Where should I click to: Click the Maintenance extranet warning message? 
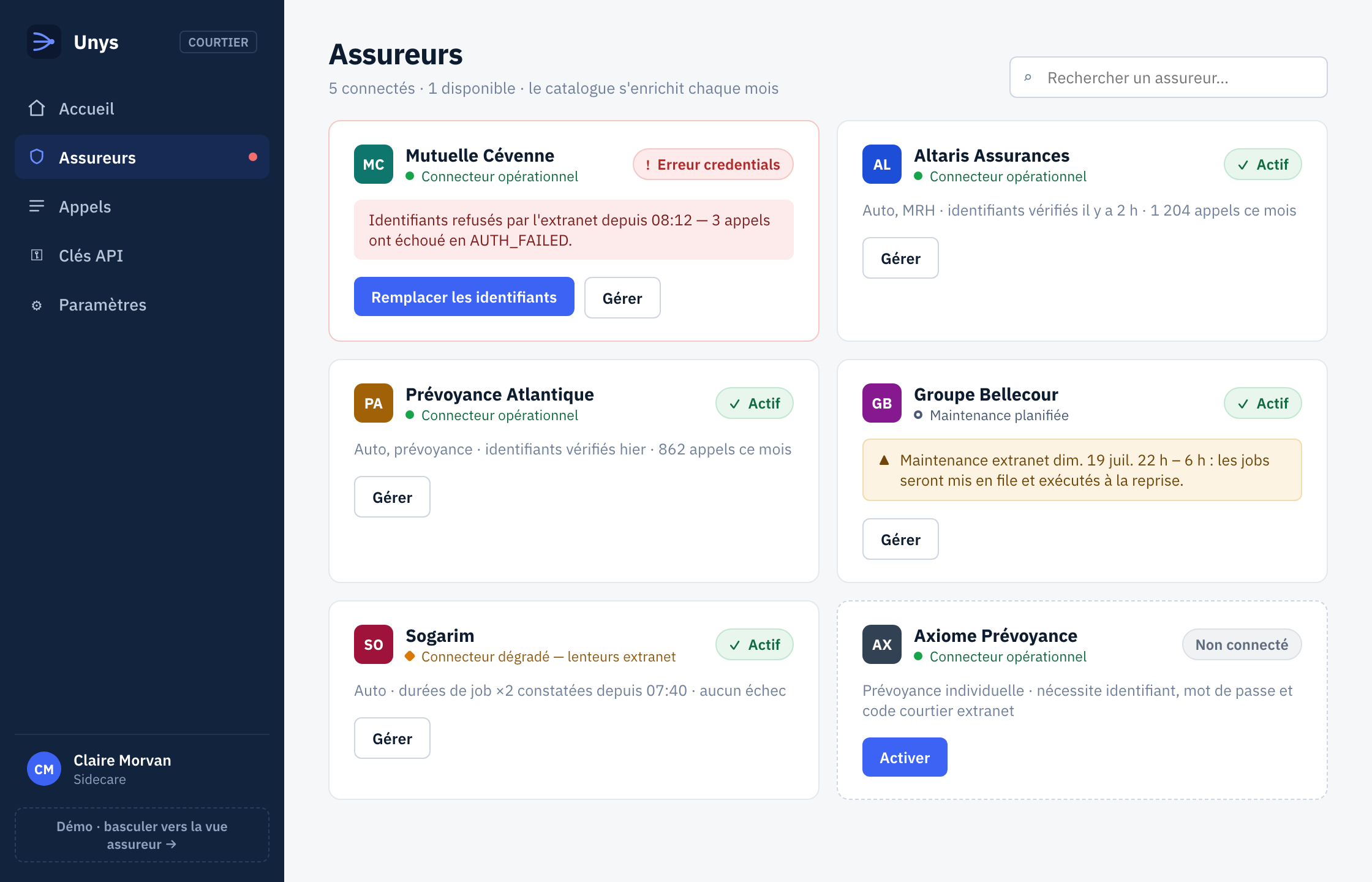tap(1082, 470)
